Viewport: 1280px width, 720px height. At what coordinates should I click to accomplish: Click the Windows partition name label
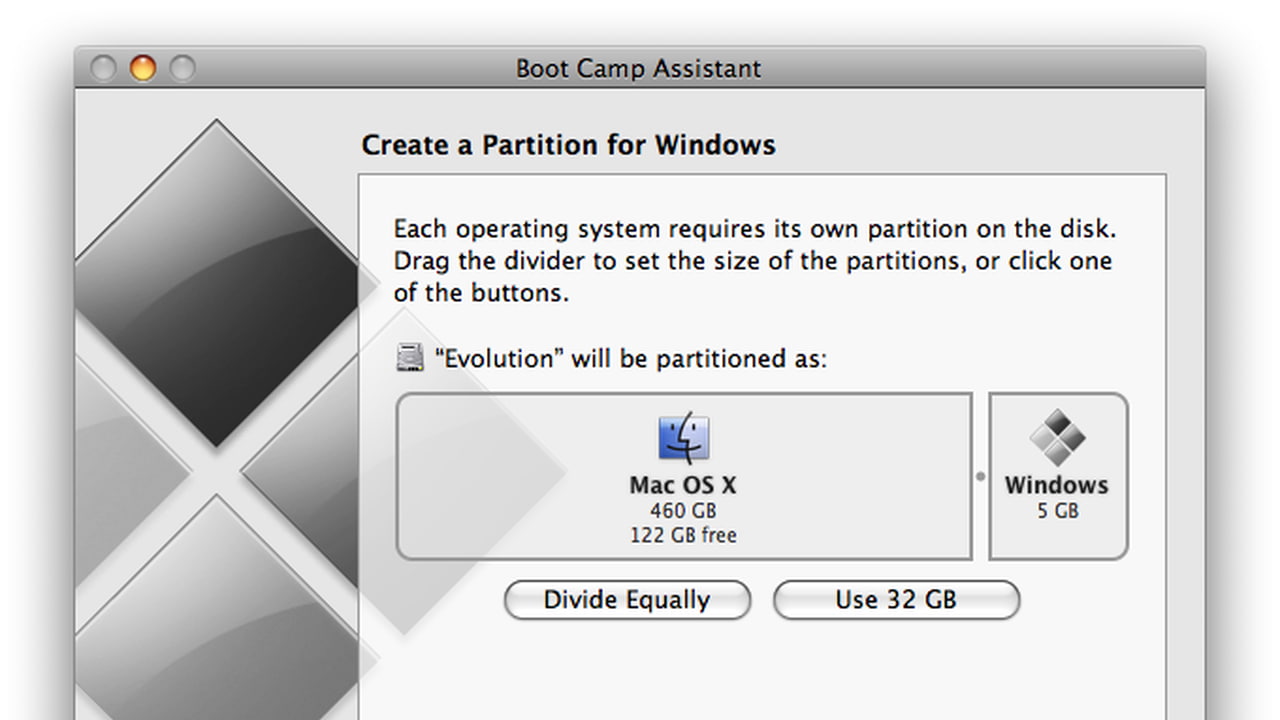coord(1057,485)
